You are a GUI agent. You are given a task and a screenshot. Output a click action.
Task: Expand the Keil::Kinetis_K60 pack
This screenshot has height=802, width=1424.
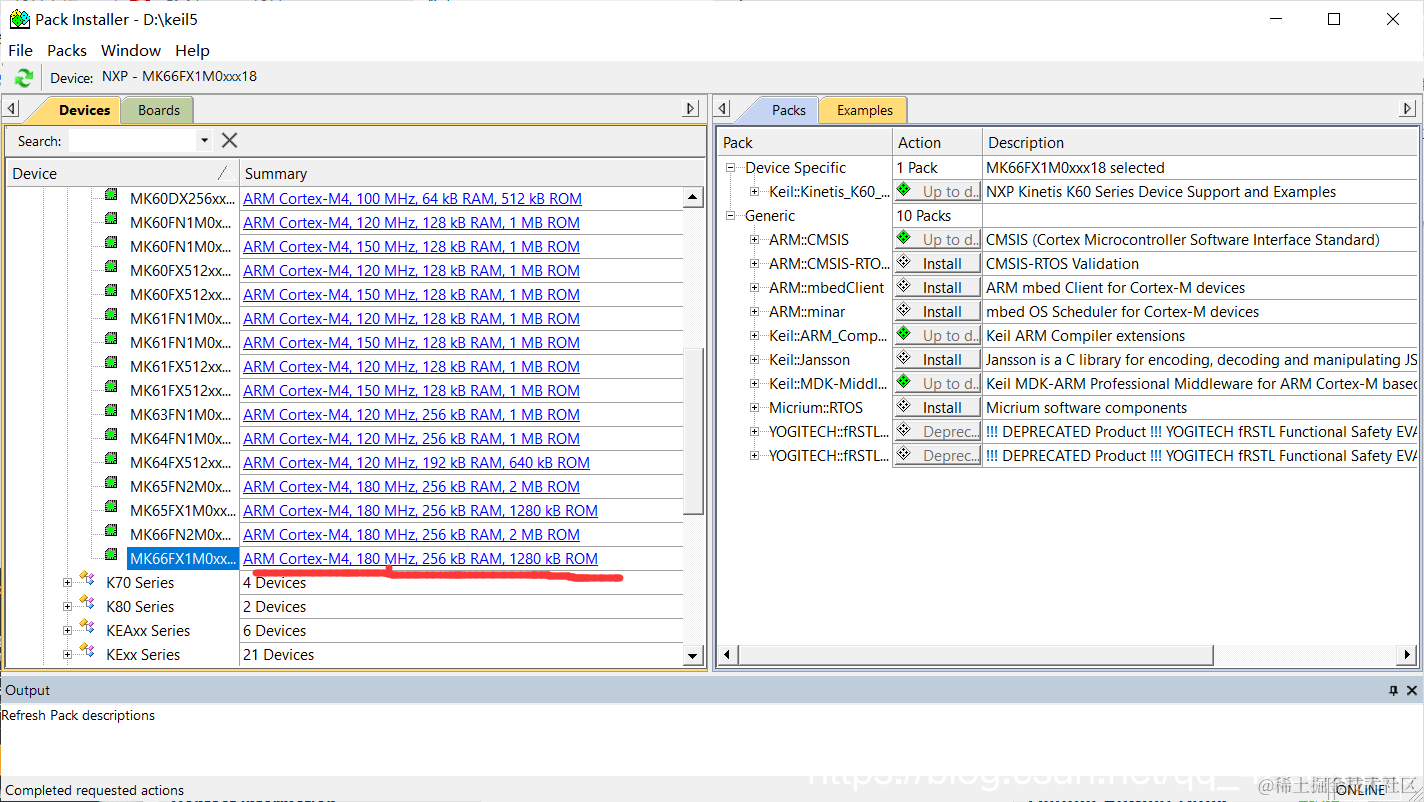[x=755, y=192]
